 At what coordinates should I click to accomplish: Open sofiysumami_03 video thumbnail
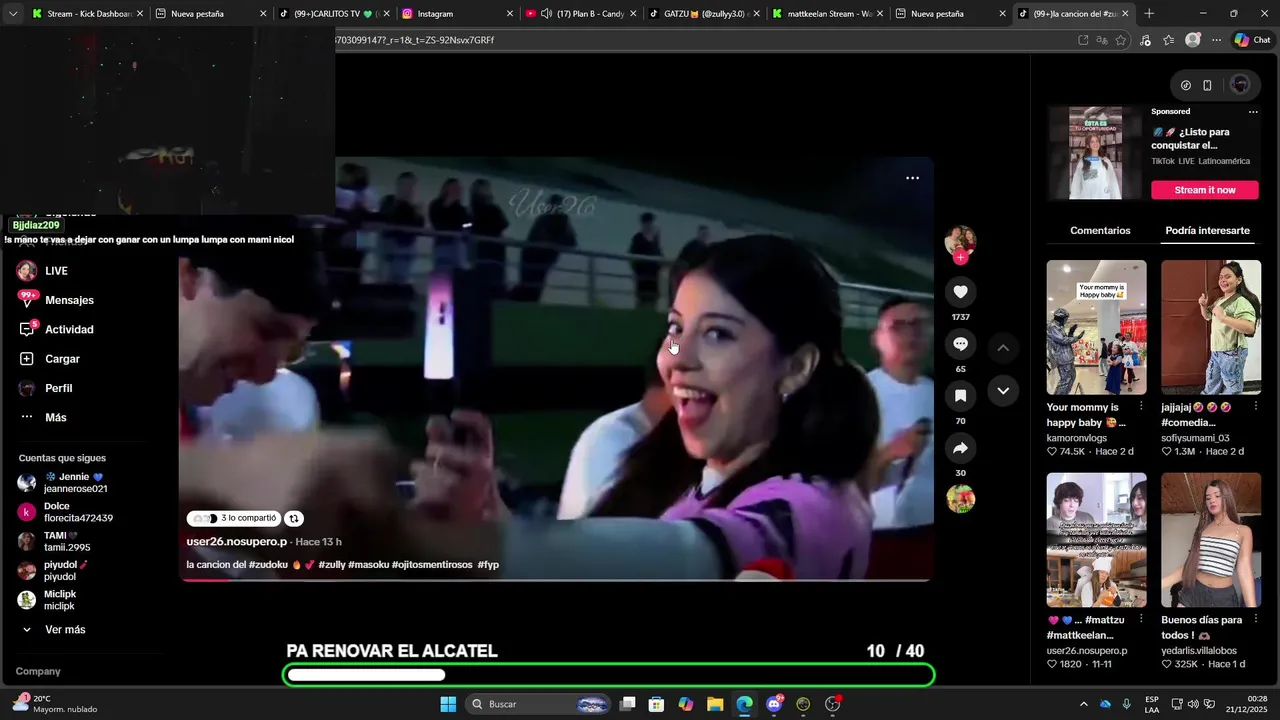[1211, 327]
